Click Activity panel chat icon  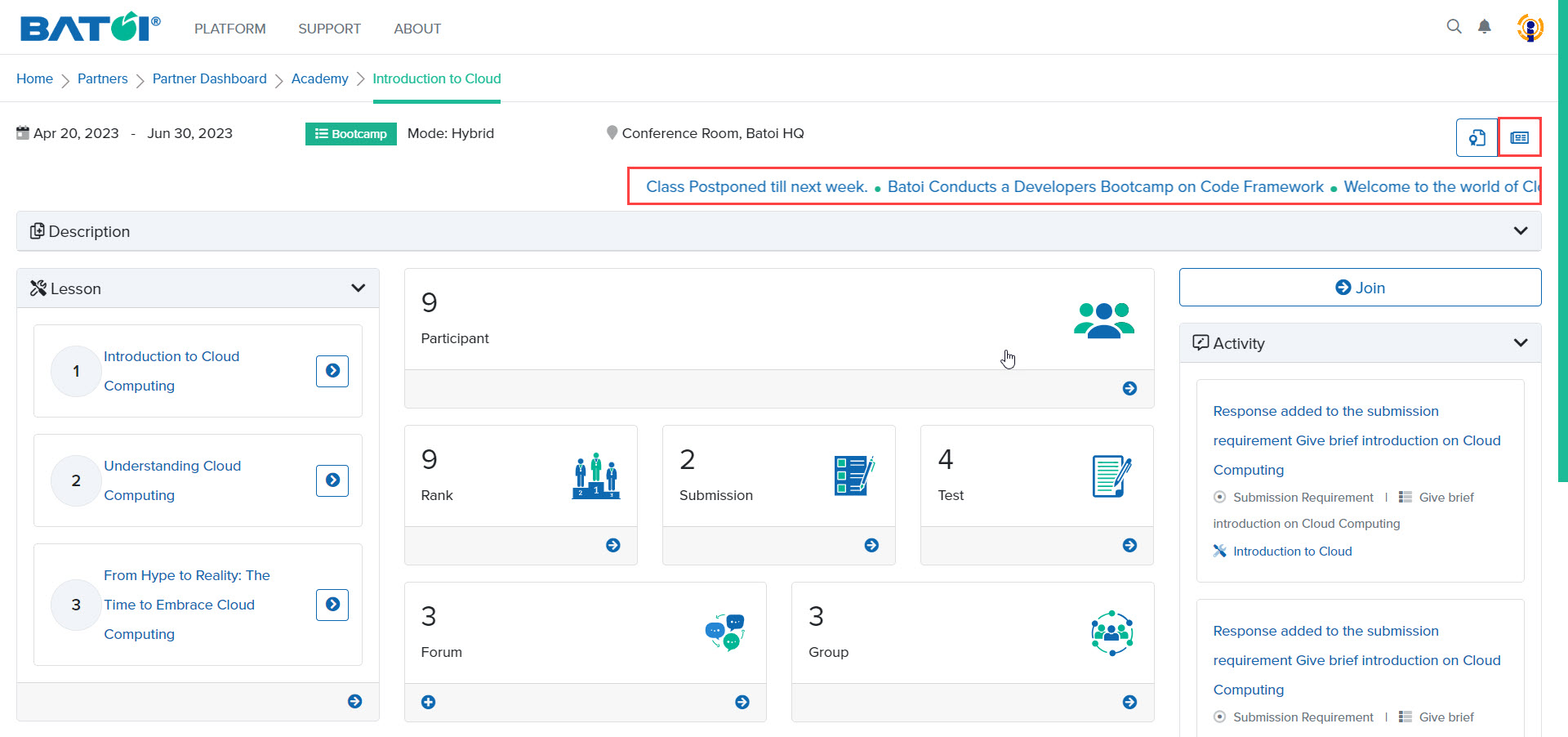1200,342
